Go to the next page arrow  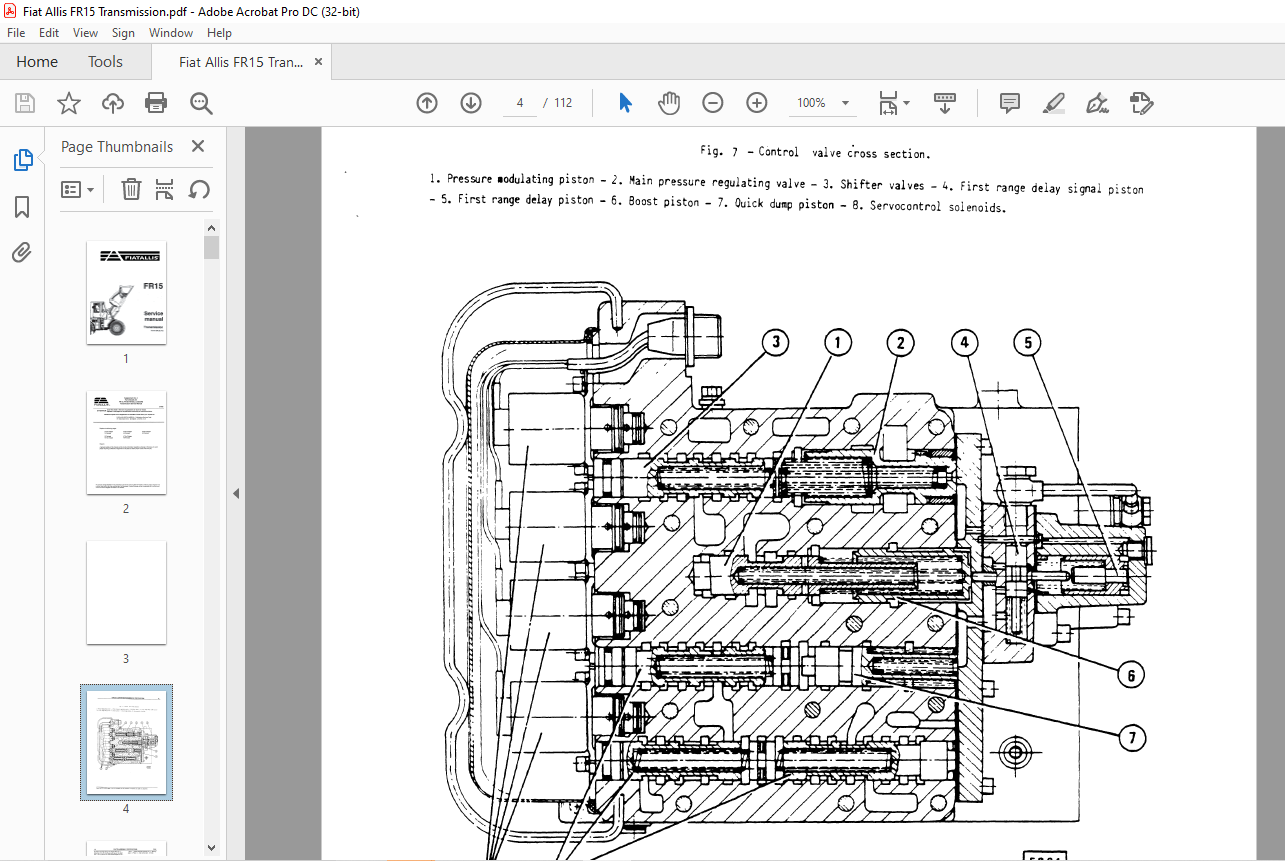coord(471,103)
